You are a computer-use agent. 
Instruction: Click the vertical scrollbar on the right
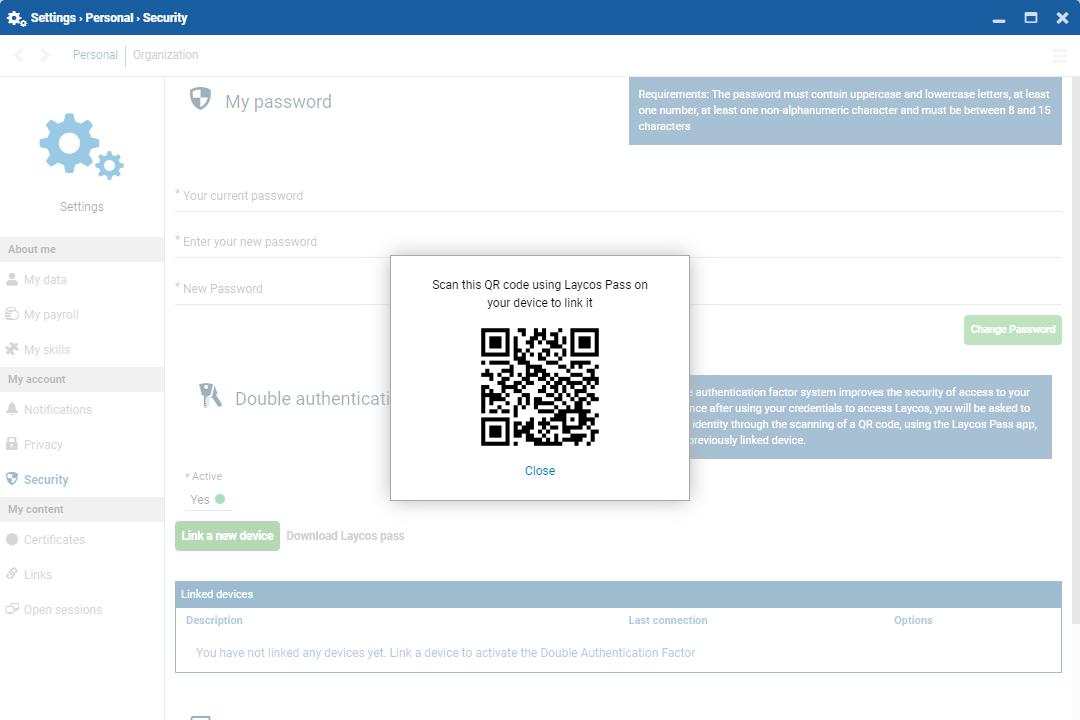coord(1075,351)
